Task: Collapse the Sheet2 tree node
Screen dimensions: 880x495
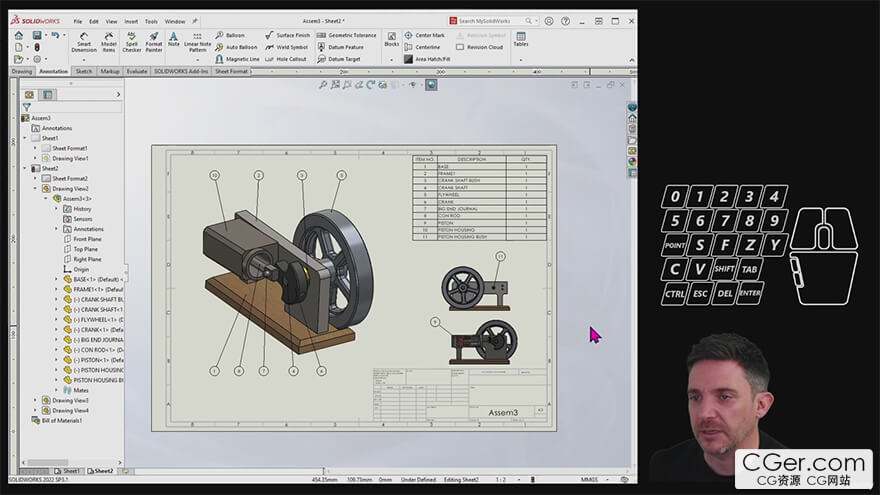Action: pyautogui.click(x=25, y=168)
